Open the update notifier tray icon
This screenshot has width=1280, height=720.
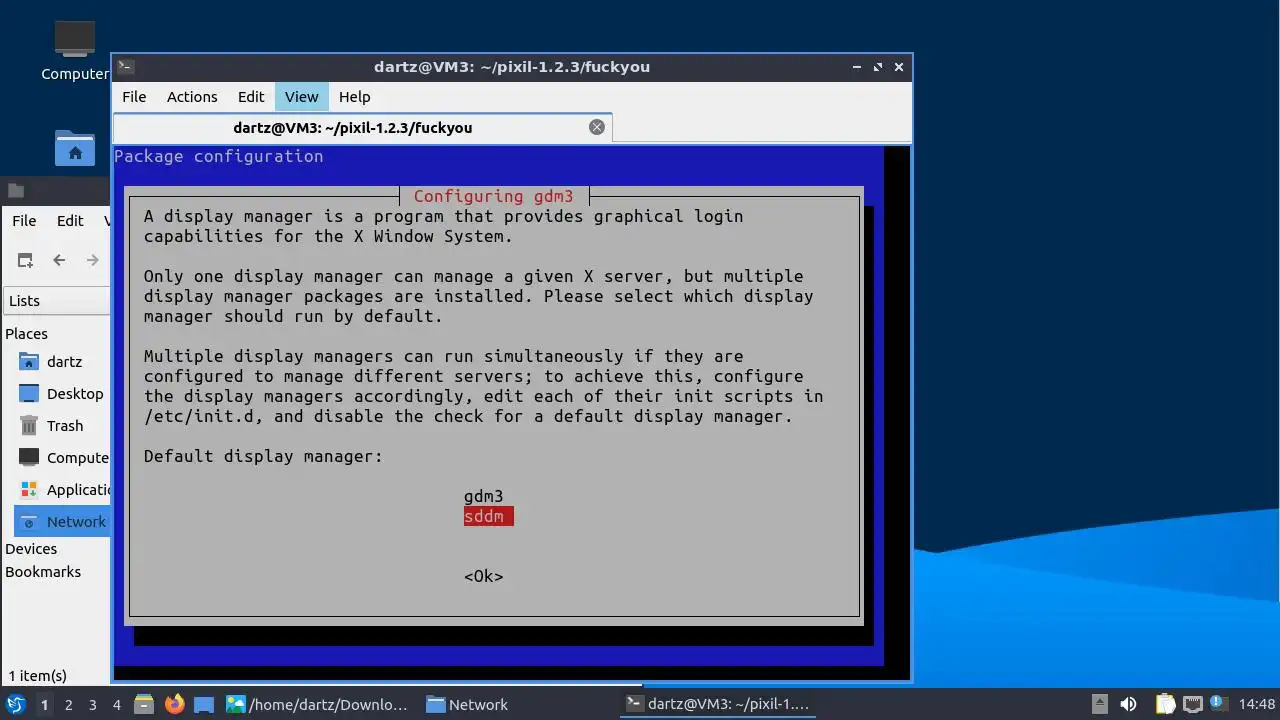point(1218,703)
